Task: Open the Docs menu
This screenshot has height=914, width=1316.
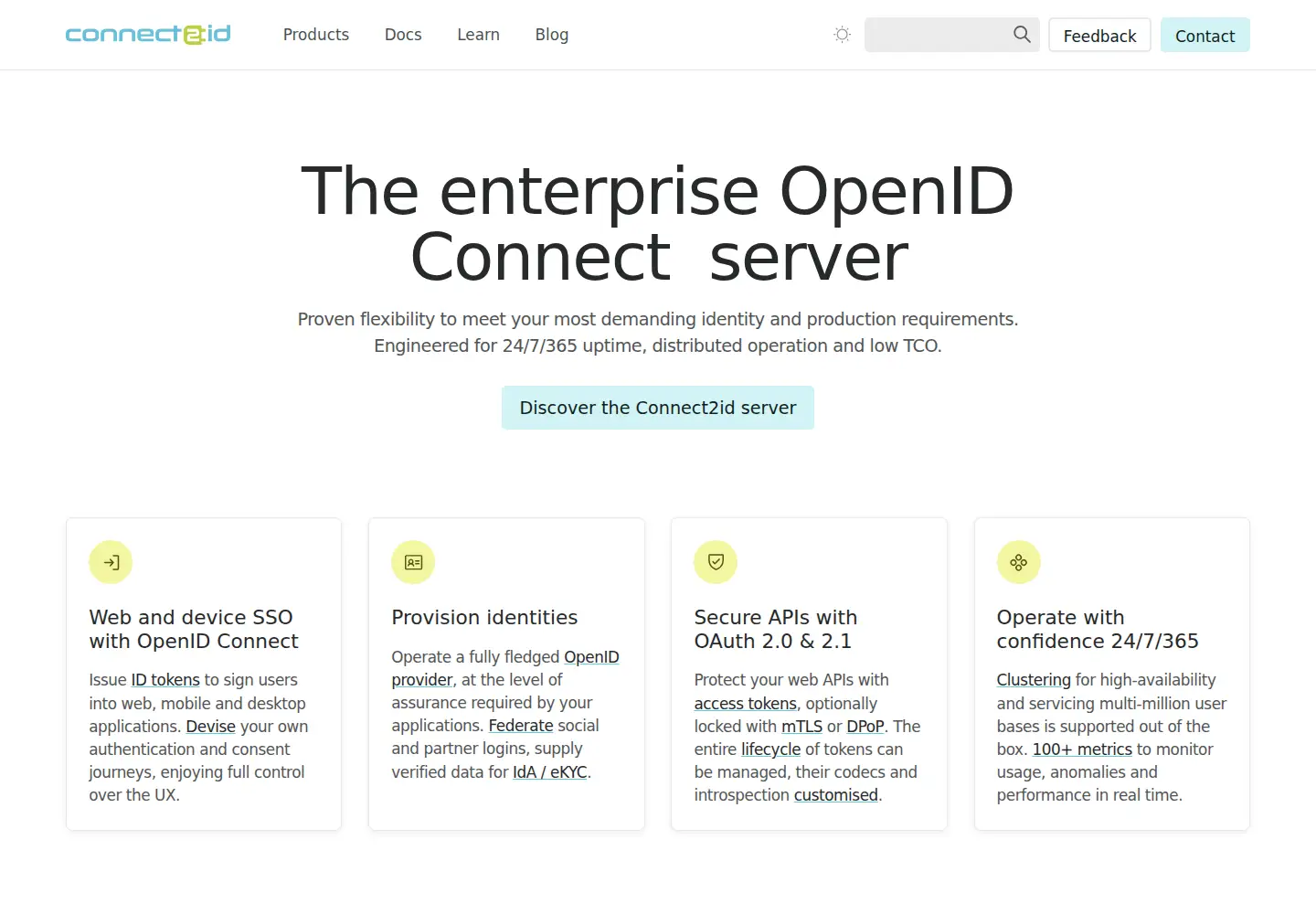Action: [x=403, y=35]
